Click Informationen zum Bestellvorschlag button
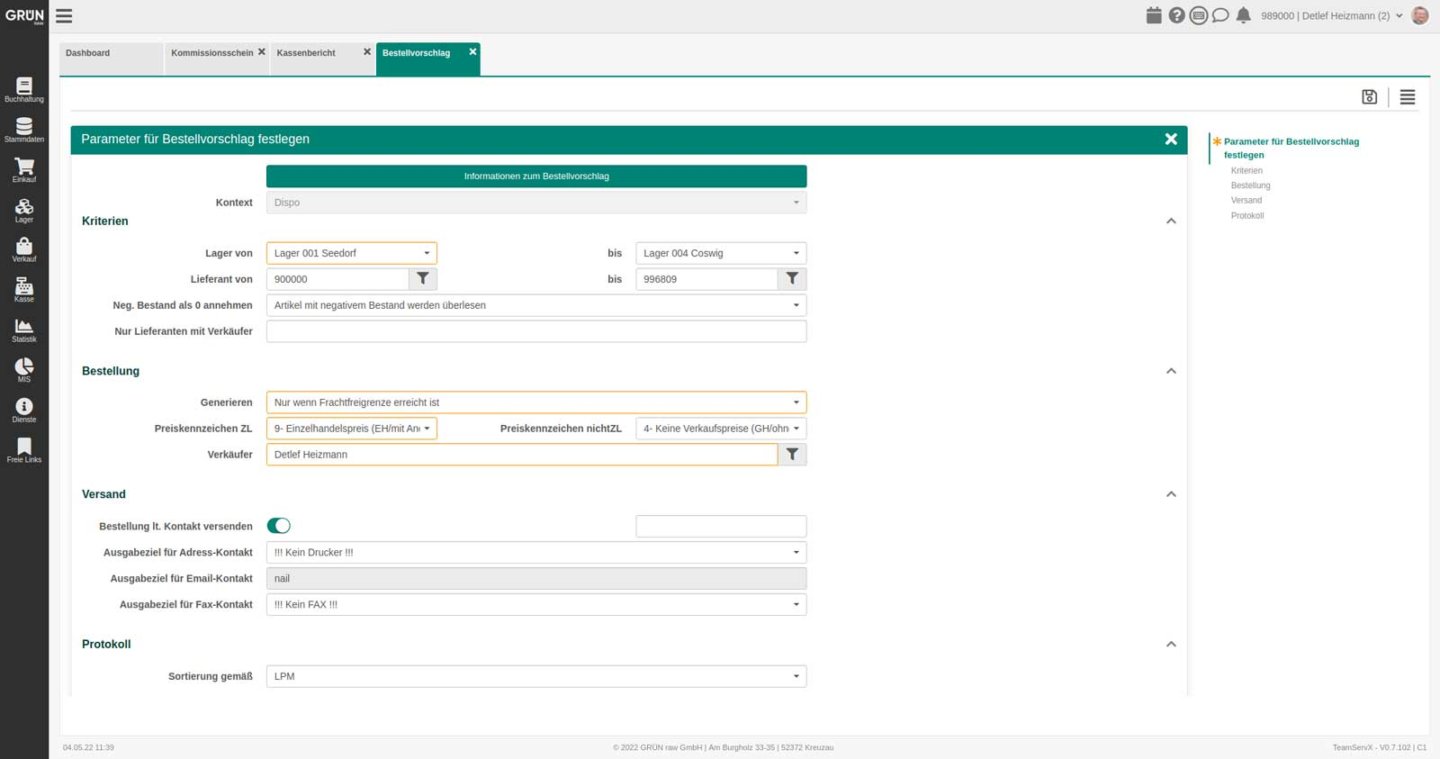Viewport: 1440px width, 759px height. point(536,176)
